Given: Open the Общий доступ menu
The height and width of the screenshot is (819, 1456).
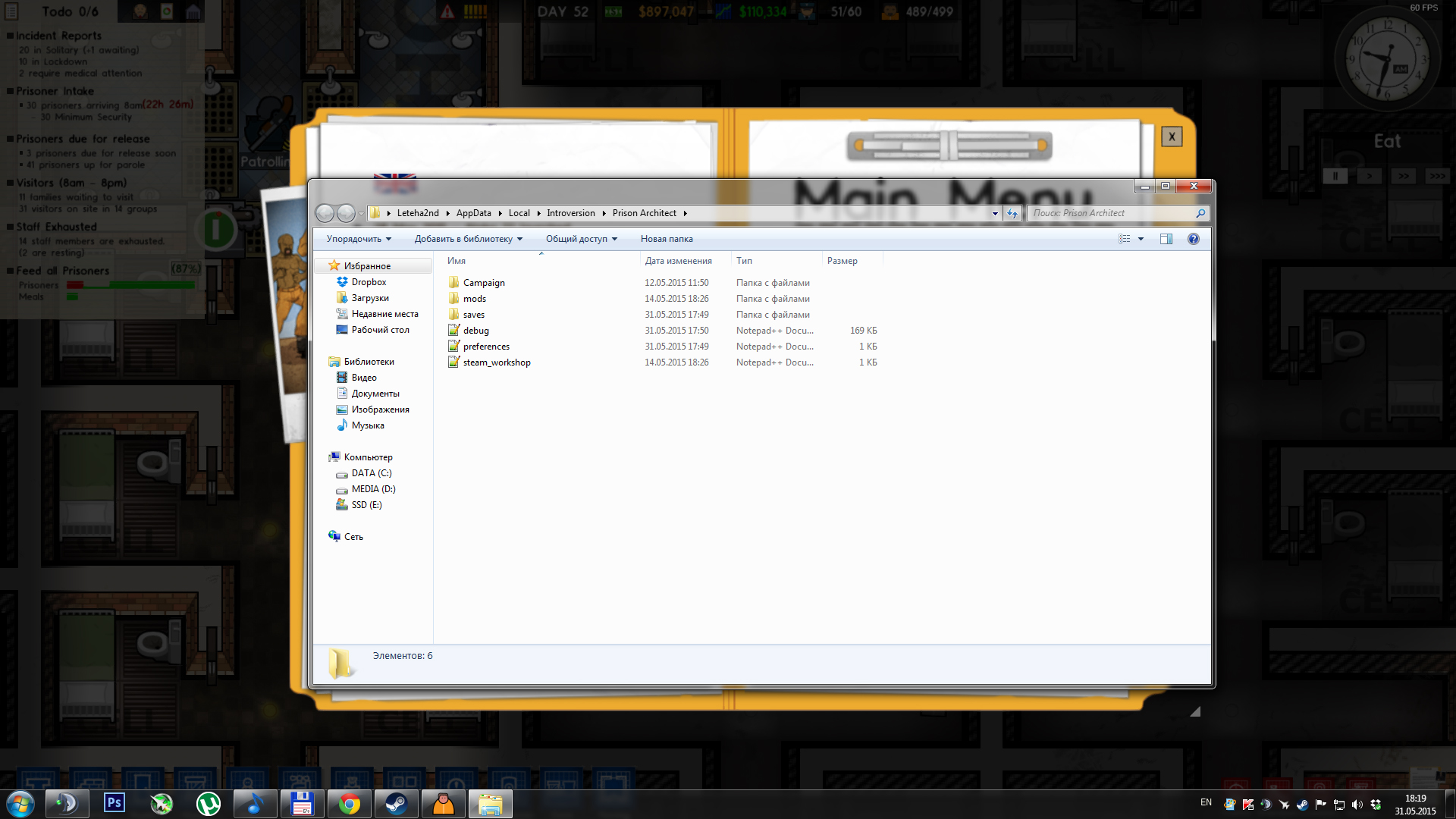Looking at the screenshot, I should click(x=581, y=239).
